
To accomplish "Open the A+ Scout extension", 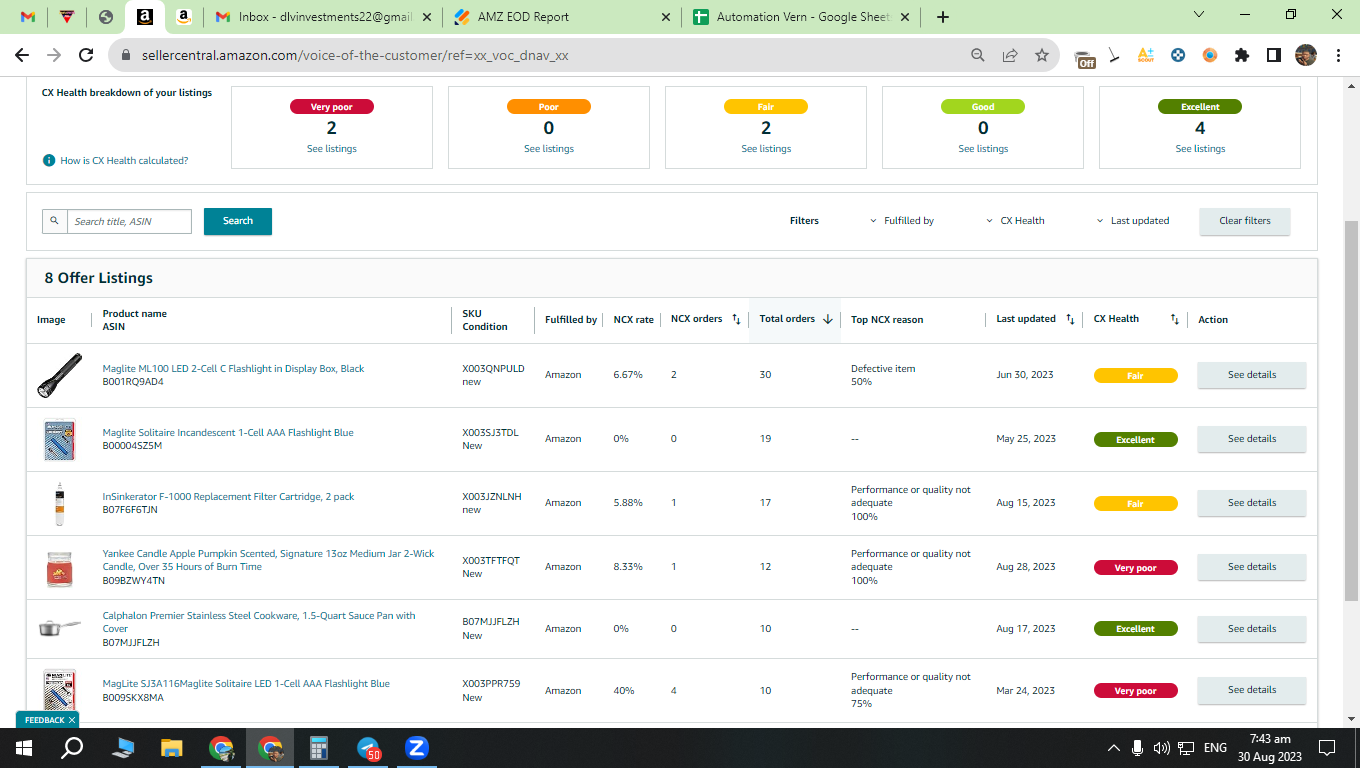I will [1145, 55].
